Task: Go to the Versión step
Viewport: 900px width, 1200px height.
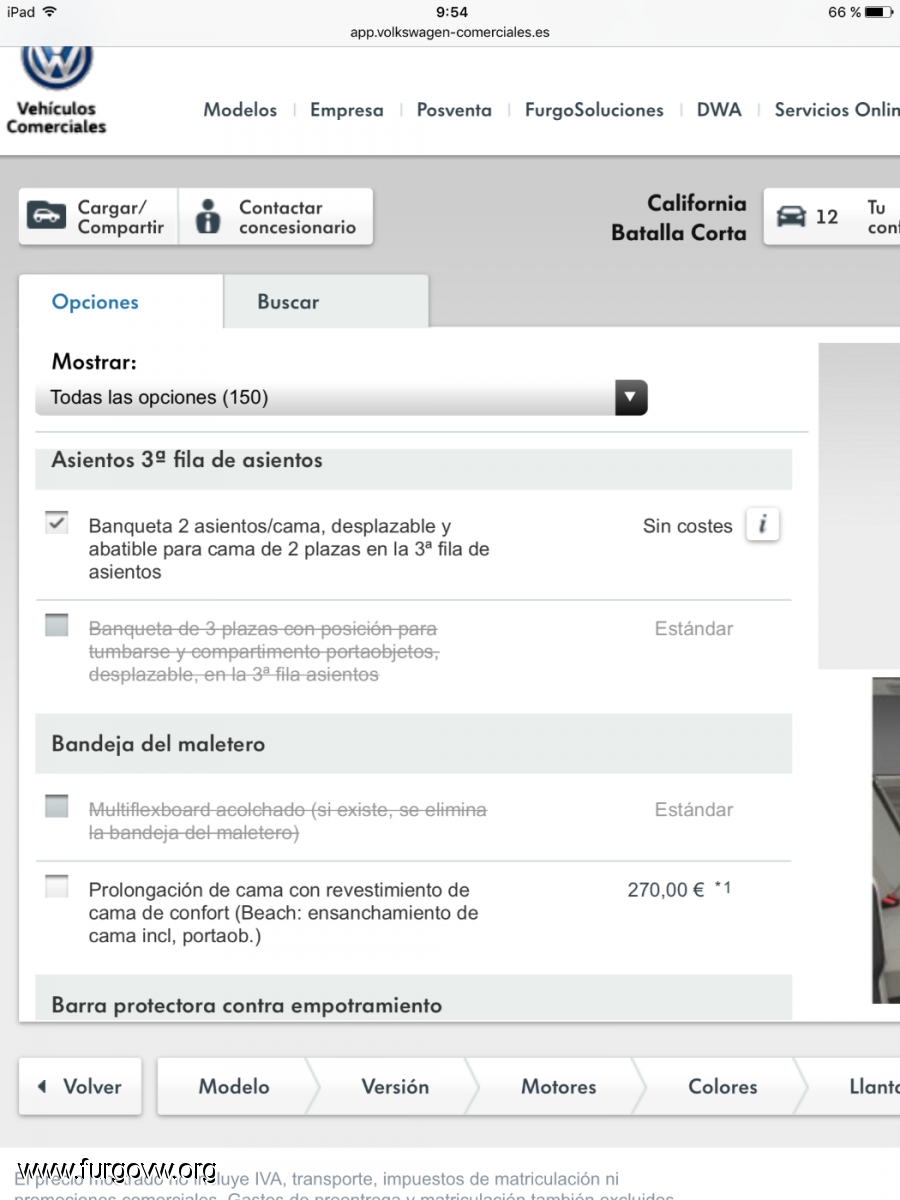Action: [395, 1086]
